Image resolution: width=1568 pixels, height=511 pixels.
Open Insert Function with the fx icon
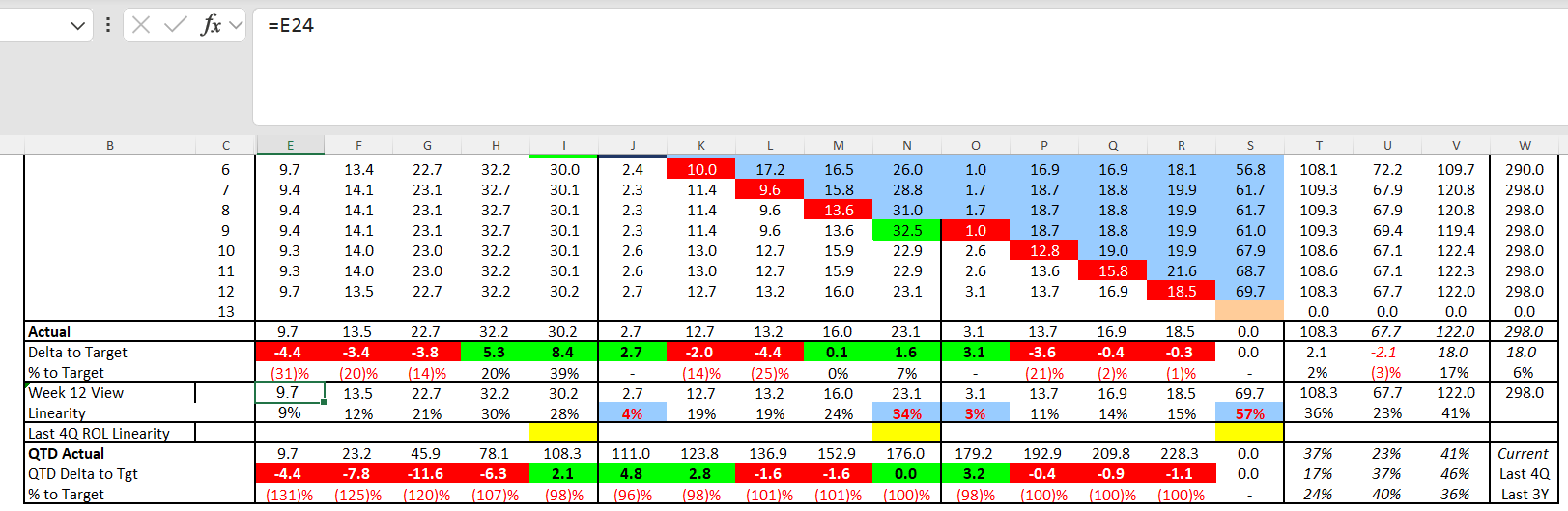pyautogui.click(x=211, y=25)
